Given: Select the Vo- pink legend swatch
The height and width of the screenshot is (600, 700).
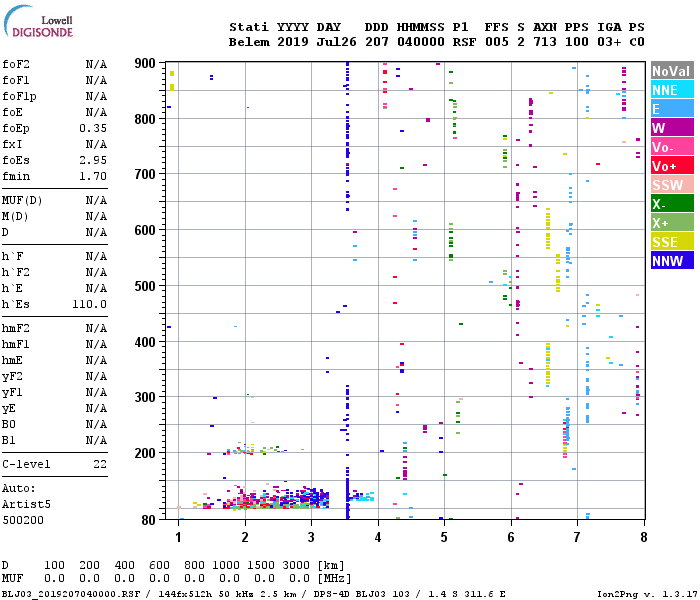Looking at the screenshot, I should [672, 147].
